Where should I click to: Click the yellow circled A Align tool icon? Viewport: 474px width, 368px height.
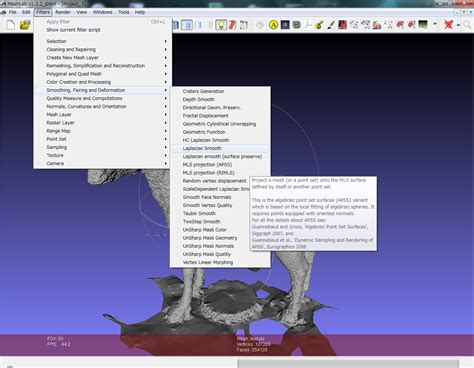tap(273, 25)
